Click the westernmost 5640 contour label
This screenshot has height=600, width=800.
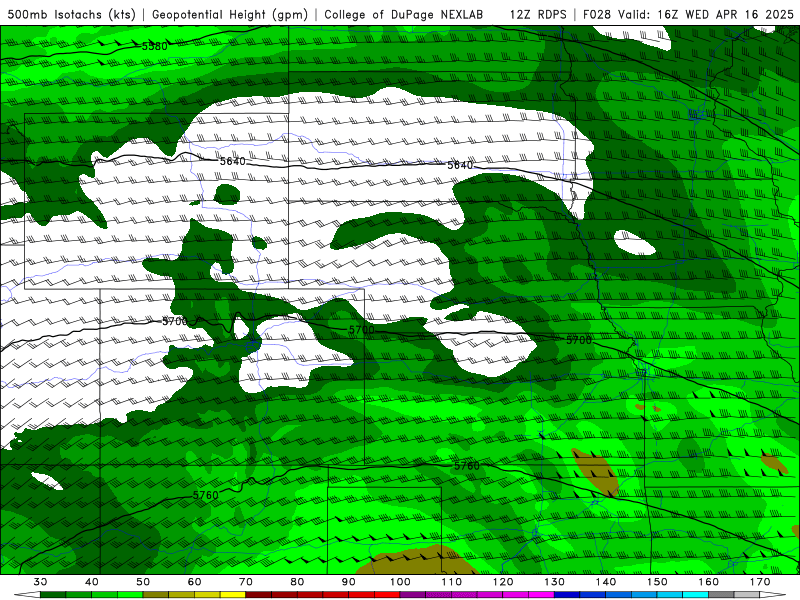233,161
